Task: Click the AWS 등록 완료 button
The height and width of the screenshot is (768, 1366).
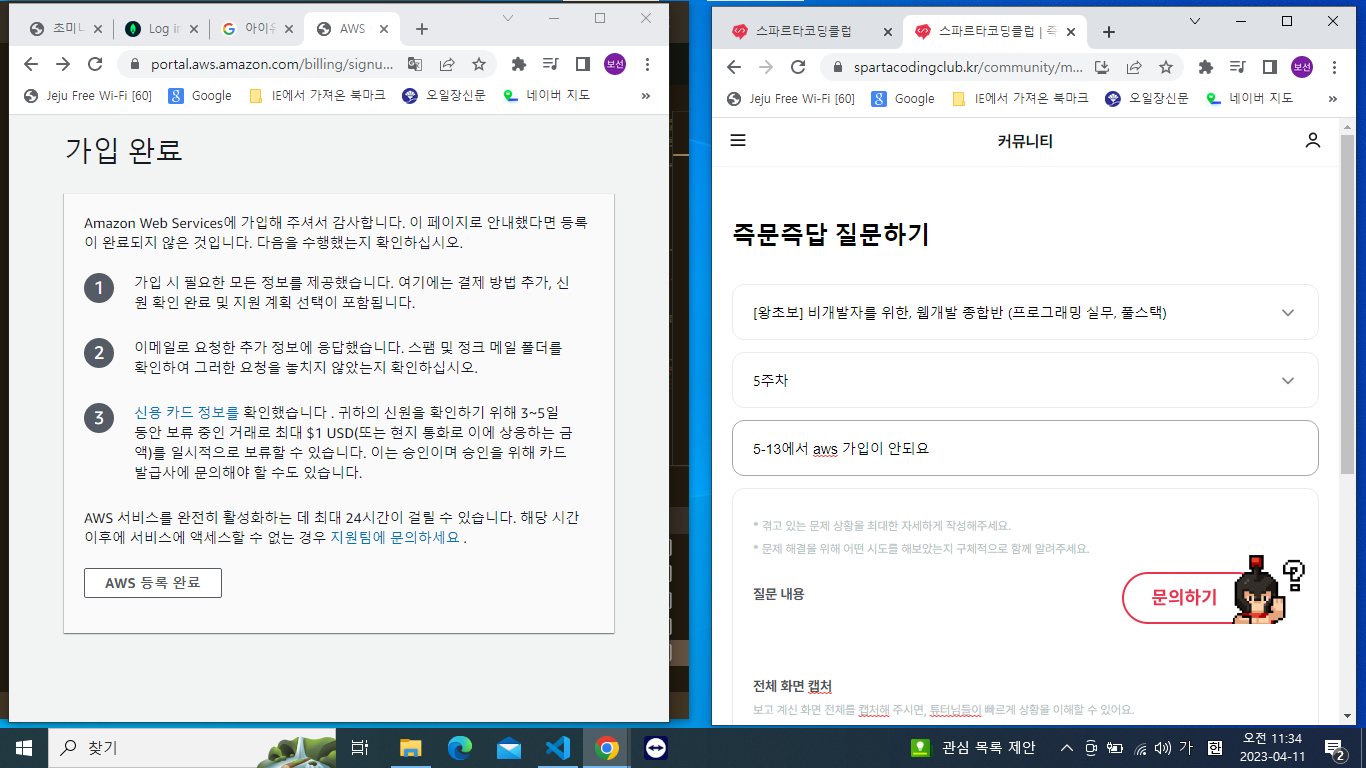Action: [x=153, y=583]
